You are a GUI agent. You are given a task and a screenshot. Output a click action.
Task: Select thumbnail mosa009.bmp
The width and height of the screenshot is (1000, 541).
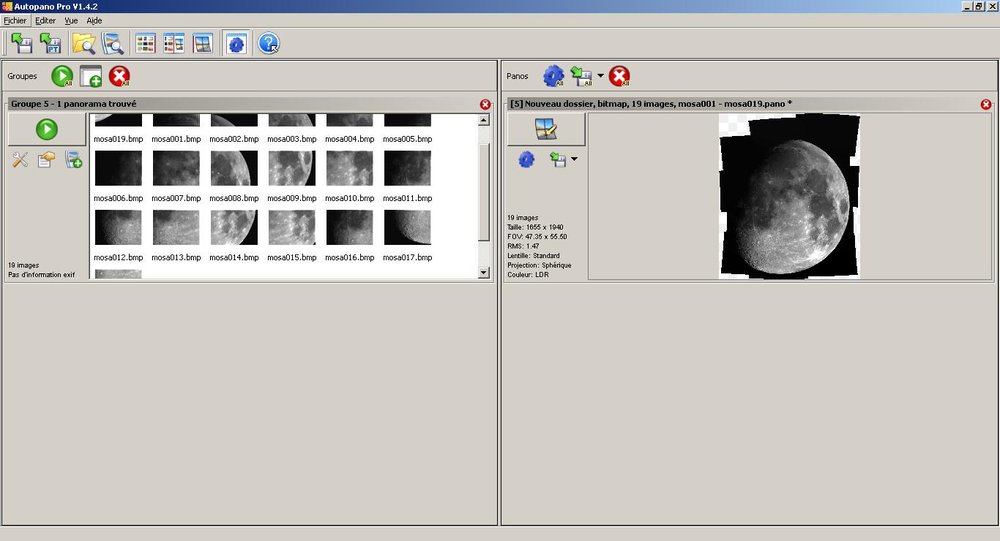click(292, 168)
